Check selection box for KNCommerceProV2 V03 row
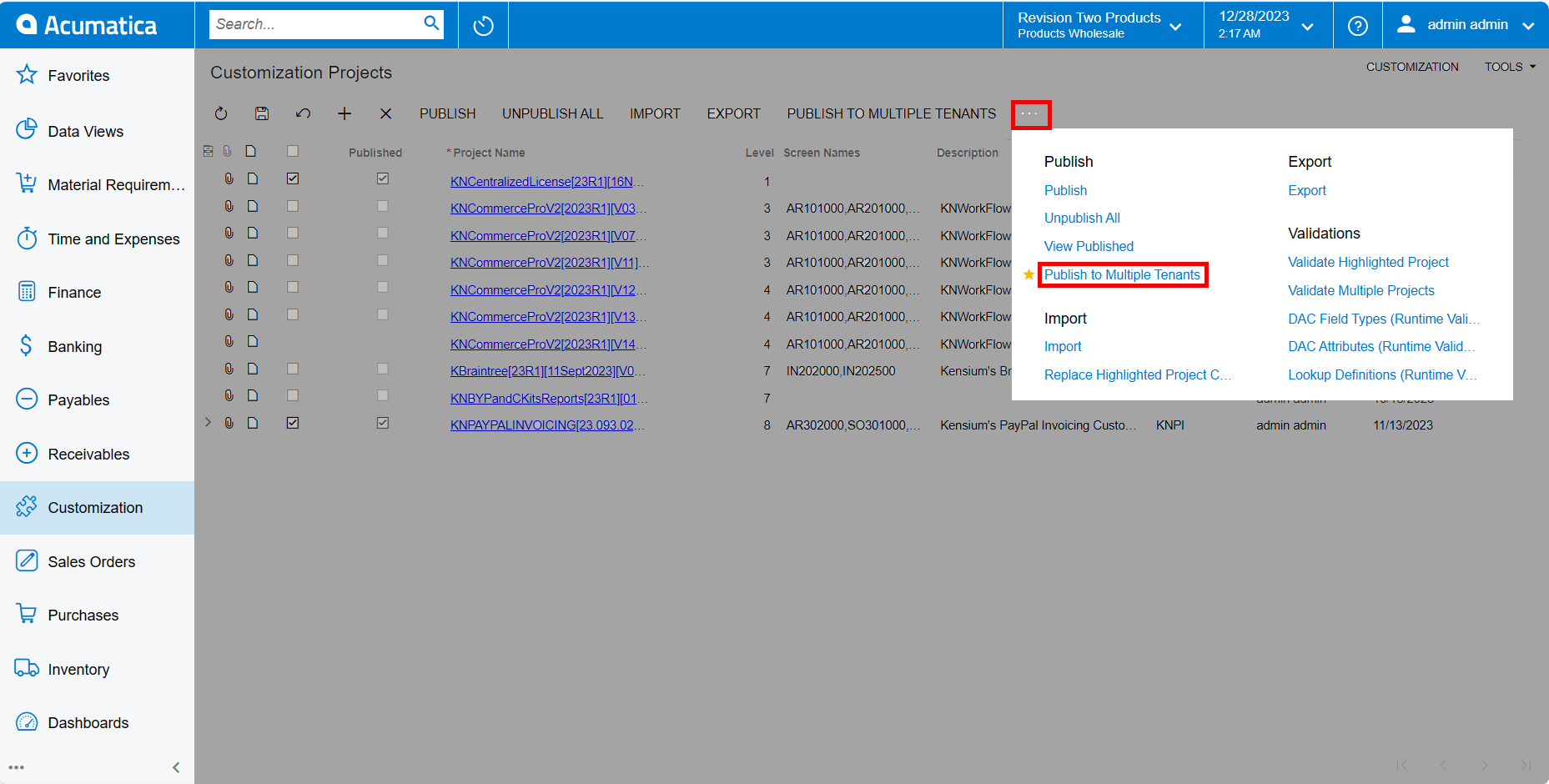This screenshot has height=784, width=1549. (x=293, y=206)
